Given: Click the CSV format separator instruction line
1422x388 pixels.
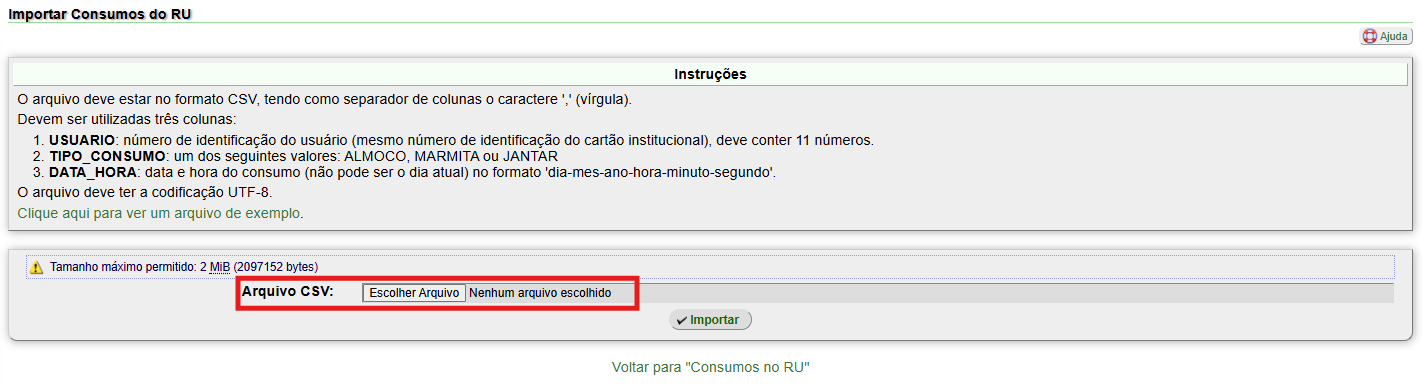Looking at the screenshot, I should point(325,100).
